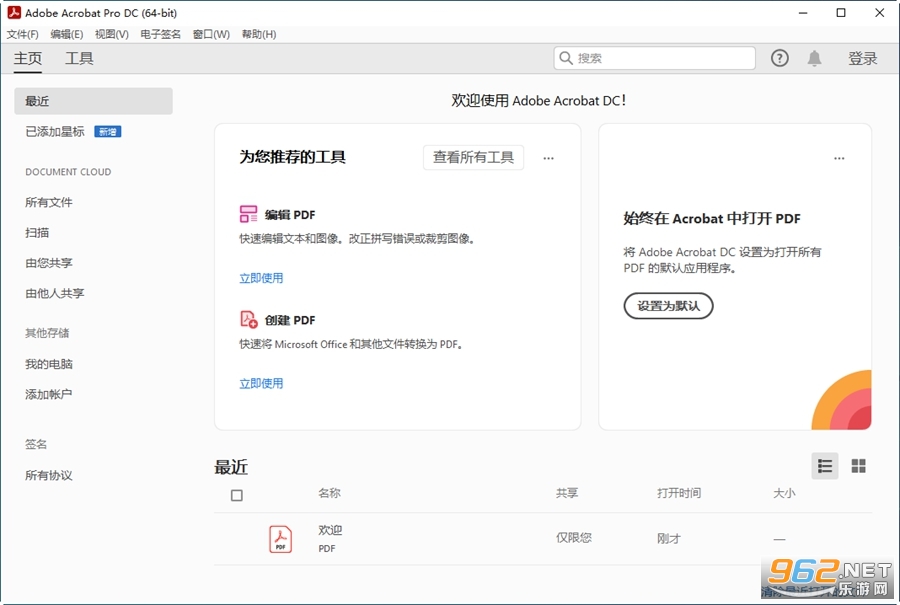The width and height of the screenshot is (900, 605).
Task: Click the 新增 badge next to 已添加星标
Action: pos(107,132)
